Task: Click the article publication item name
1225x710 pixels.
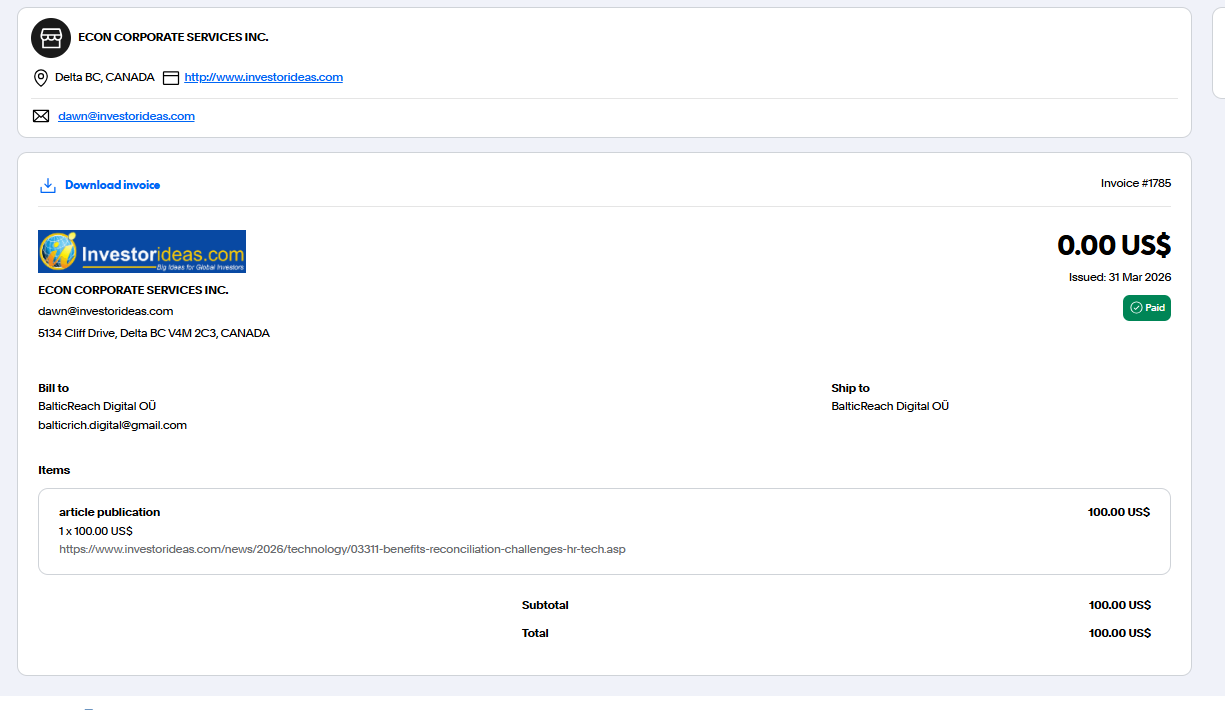Action: (x=109, y=512)
